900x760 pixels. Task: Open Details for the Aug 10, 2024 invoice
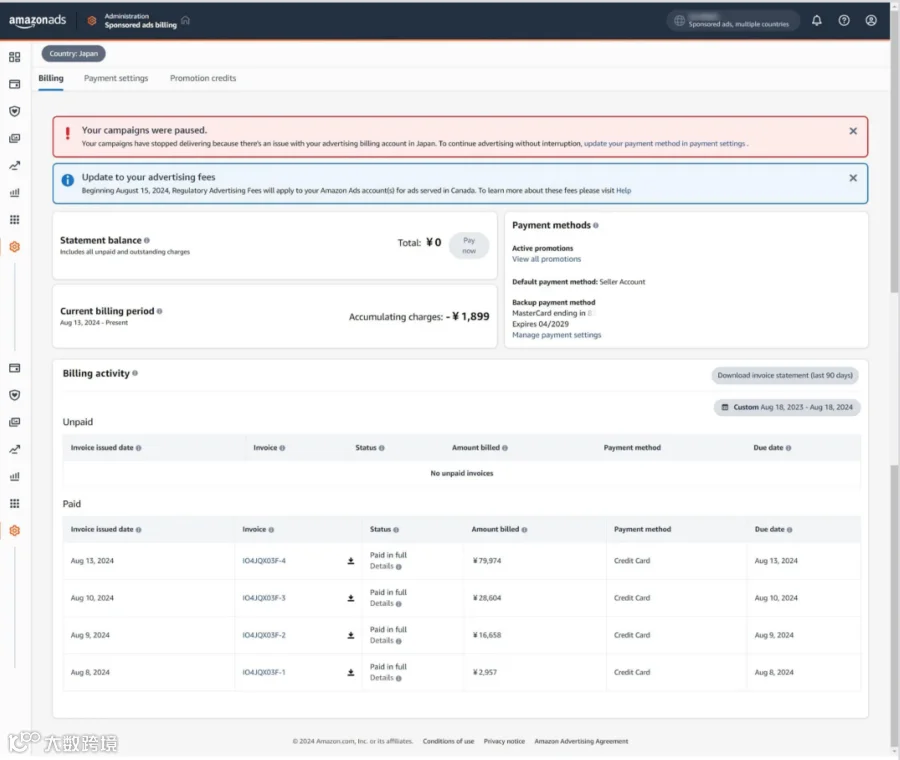pos(382,604)
